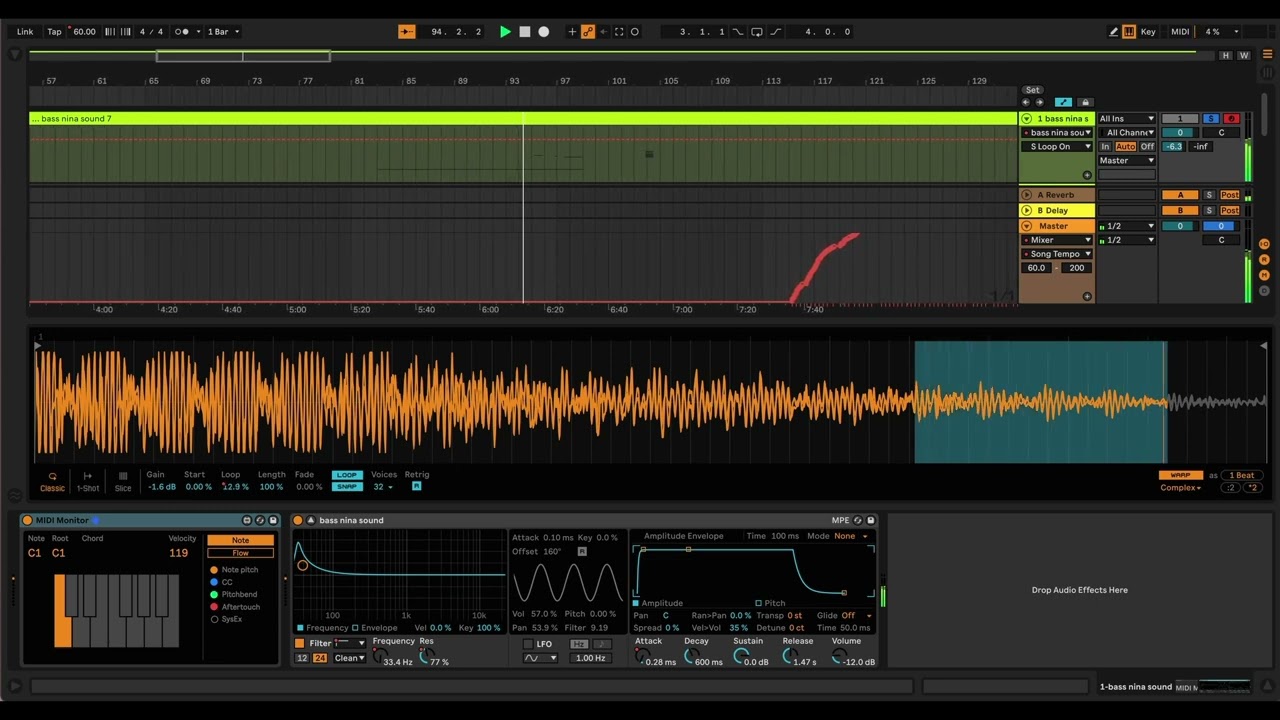Open the Mixer device chooser dropdown
The image size is (1280, 720).
pos(1056,240)
